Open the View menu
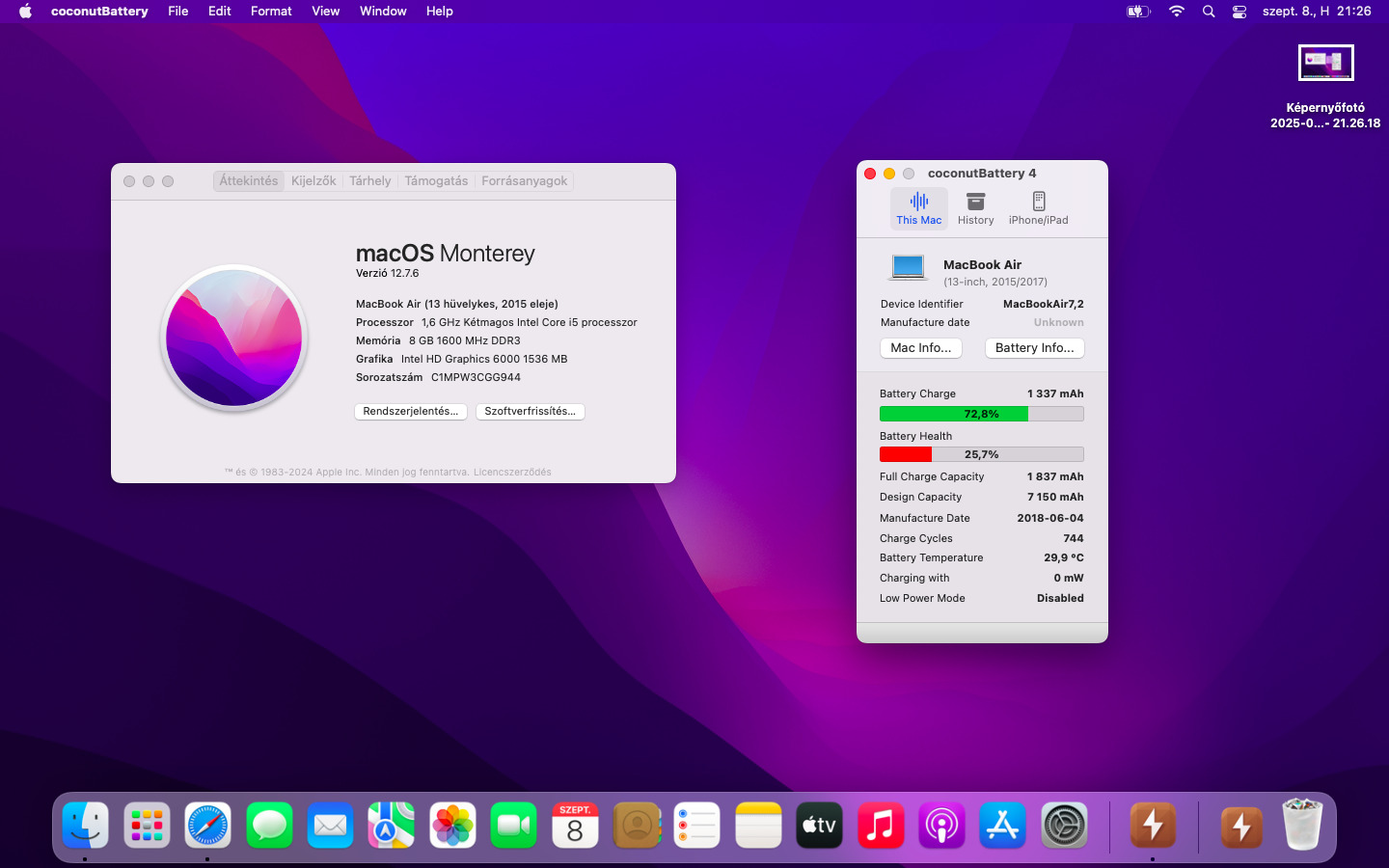This screenshot has width=1389, height=868. click(326, 12)
